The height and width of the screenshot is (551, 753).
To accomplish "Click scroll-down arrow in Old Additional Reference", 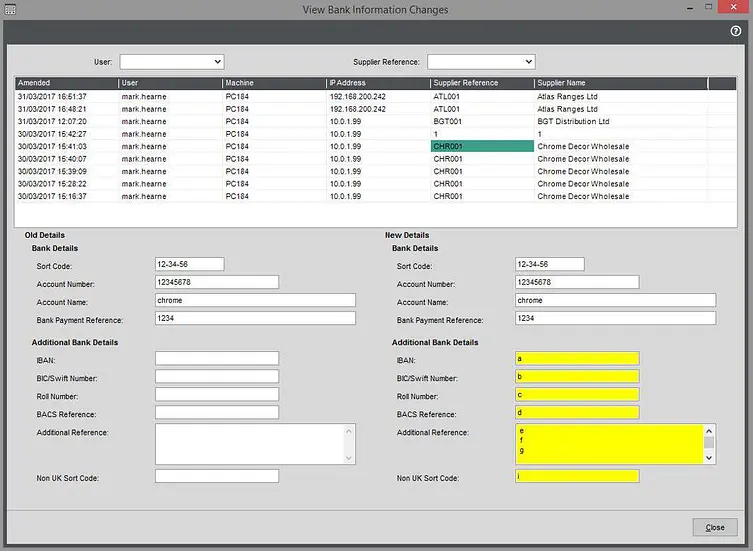I will (349, 458).
